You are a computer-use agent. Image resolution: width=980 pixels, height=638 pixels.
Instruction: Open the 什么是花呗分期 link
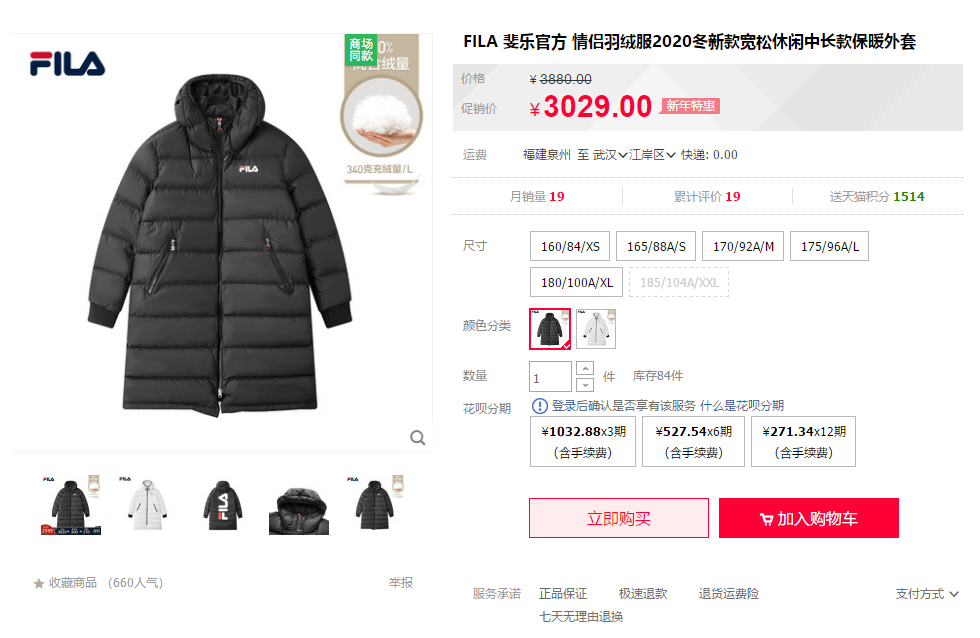742,406
